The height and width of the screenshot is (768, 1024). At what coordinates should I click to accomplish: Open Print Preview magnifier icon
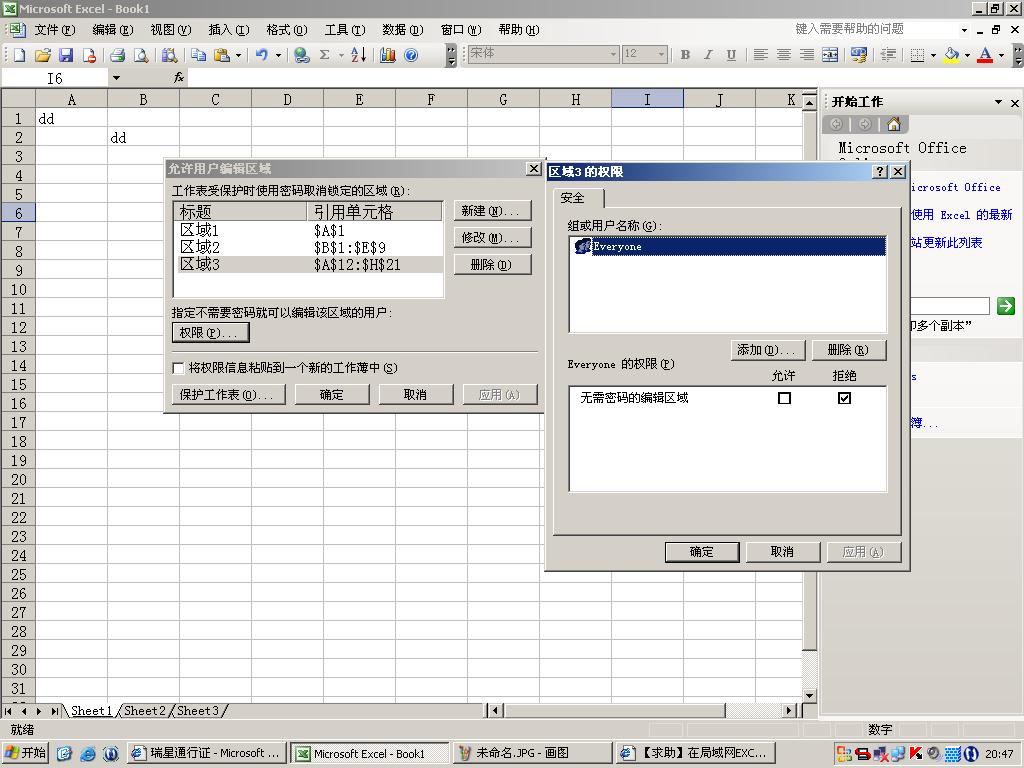click(140, 56)
